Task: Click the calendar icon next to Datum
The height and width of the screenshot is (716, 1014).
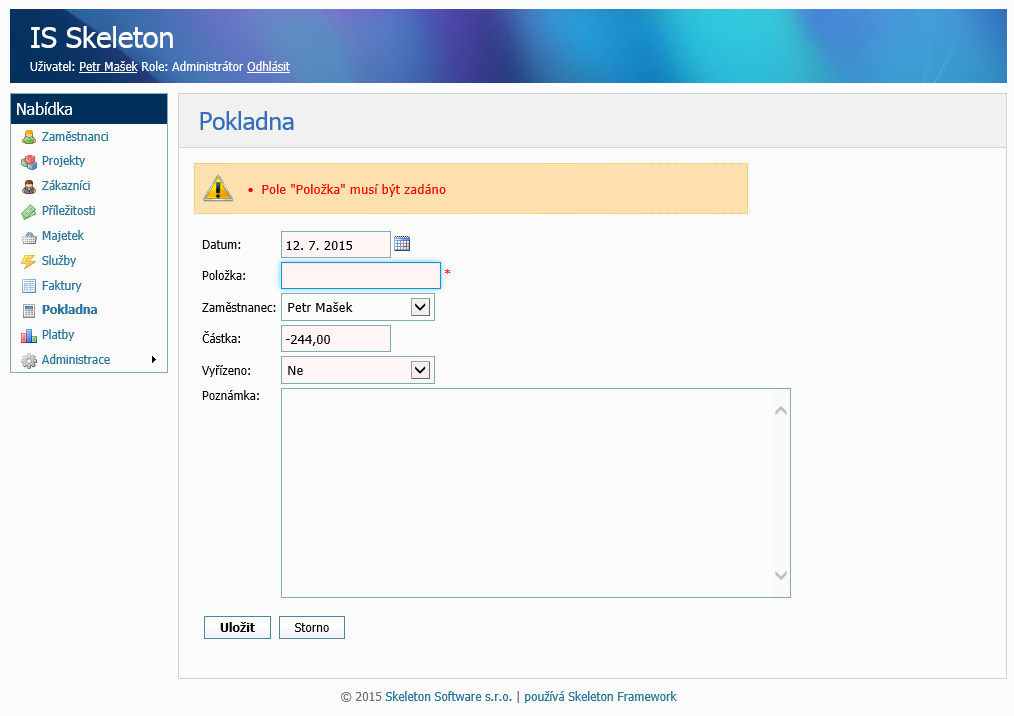Action: (x=402, y=243)
